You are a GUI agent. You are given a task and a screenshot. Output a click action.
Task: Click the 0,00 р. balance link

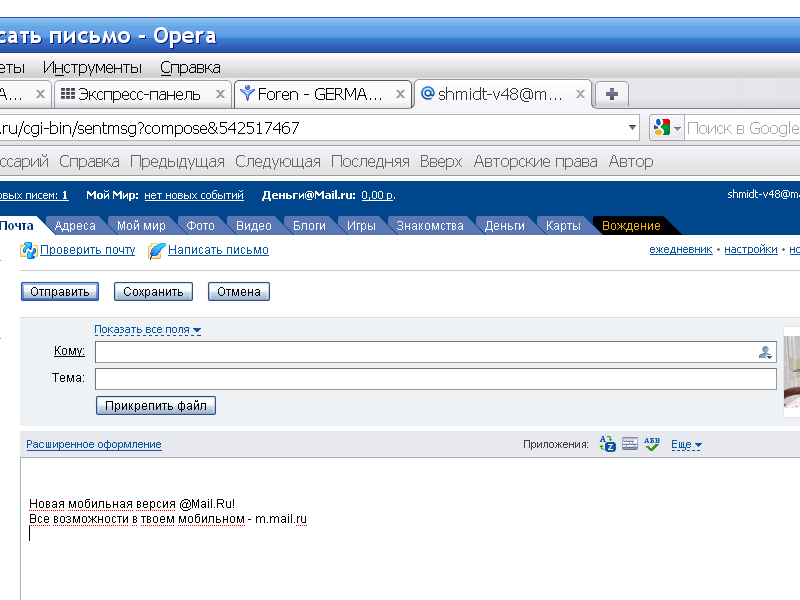click(x=378, y=195)
